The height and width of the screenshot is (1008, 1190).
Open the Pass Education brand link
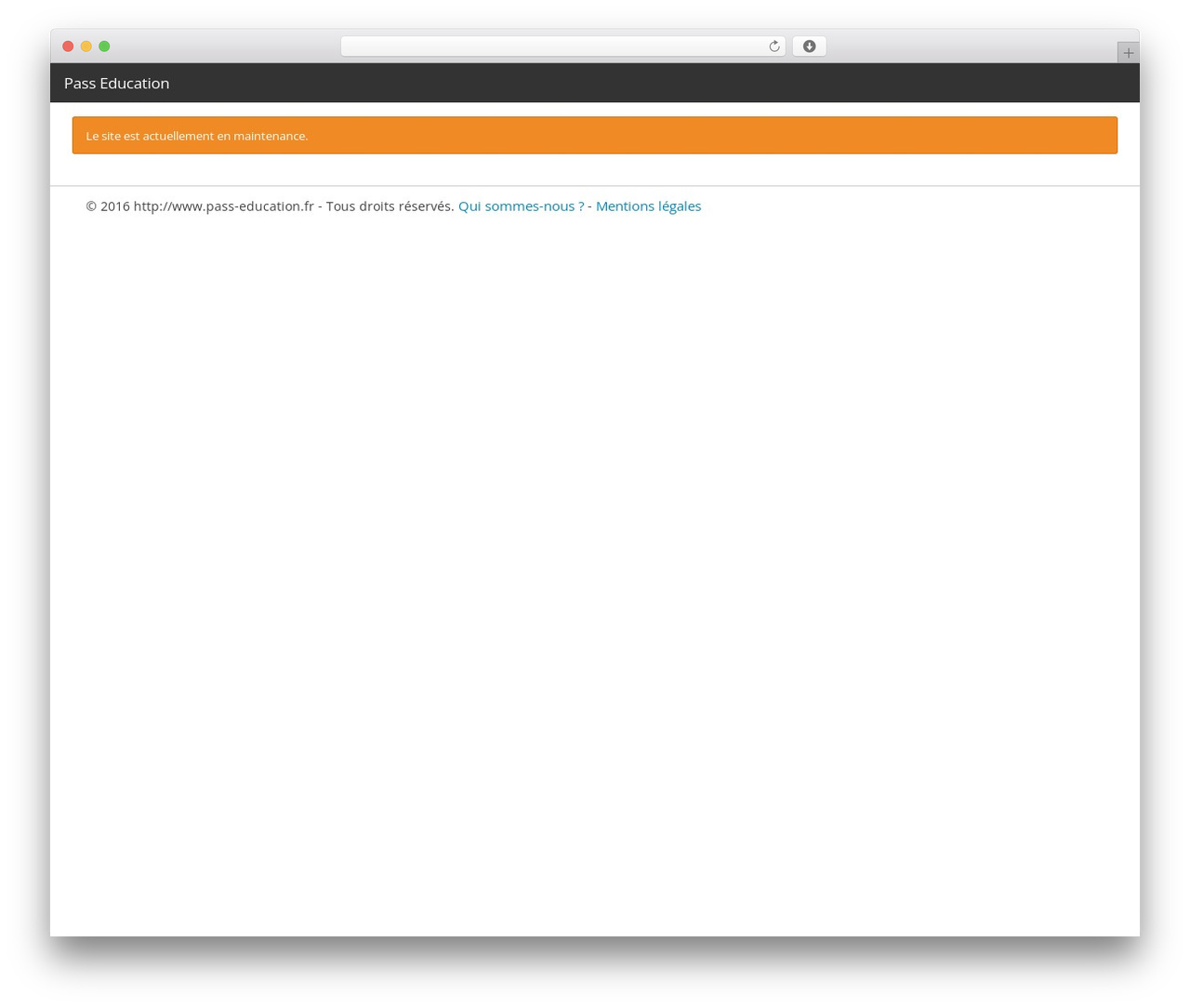pos(116,84)
